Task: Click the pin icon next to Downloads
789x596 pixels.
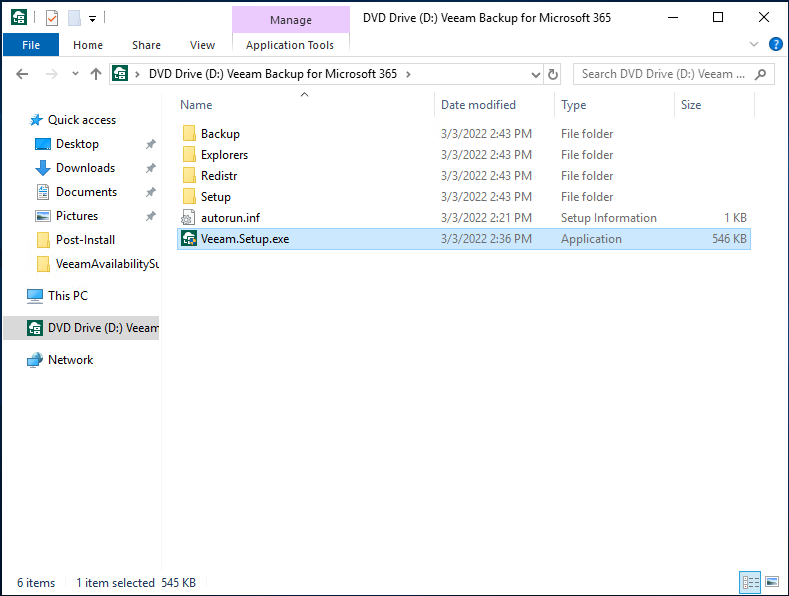Action: tap(150, 168)
